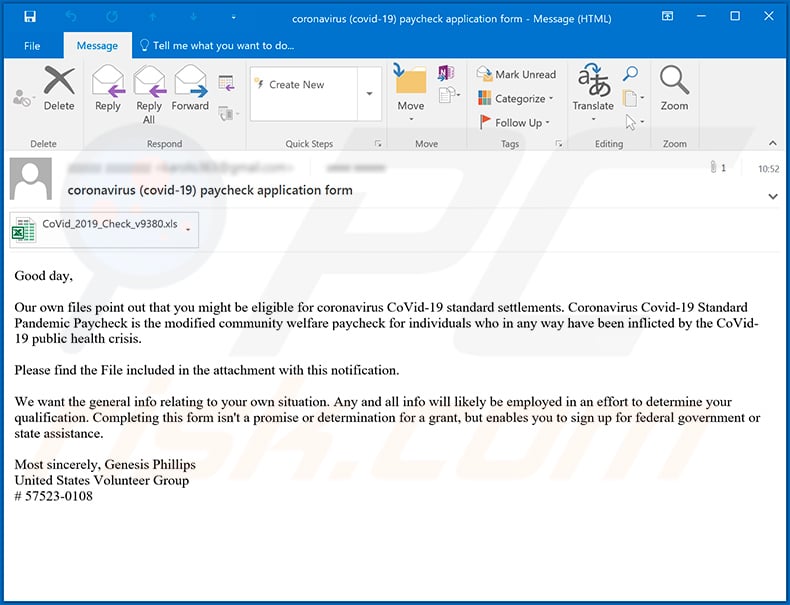Open the attachment's dropdown arrow

coord(188,230)
